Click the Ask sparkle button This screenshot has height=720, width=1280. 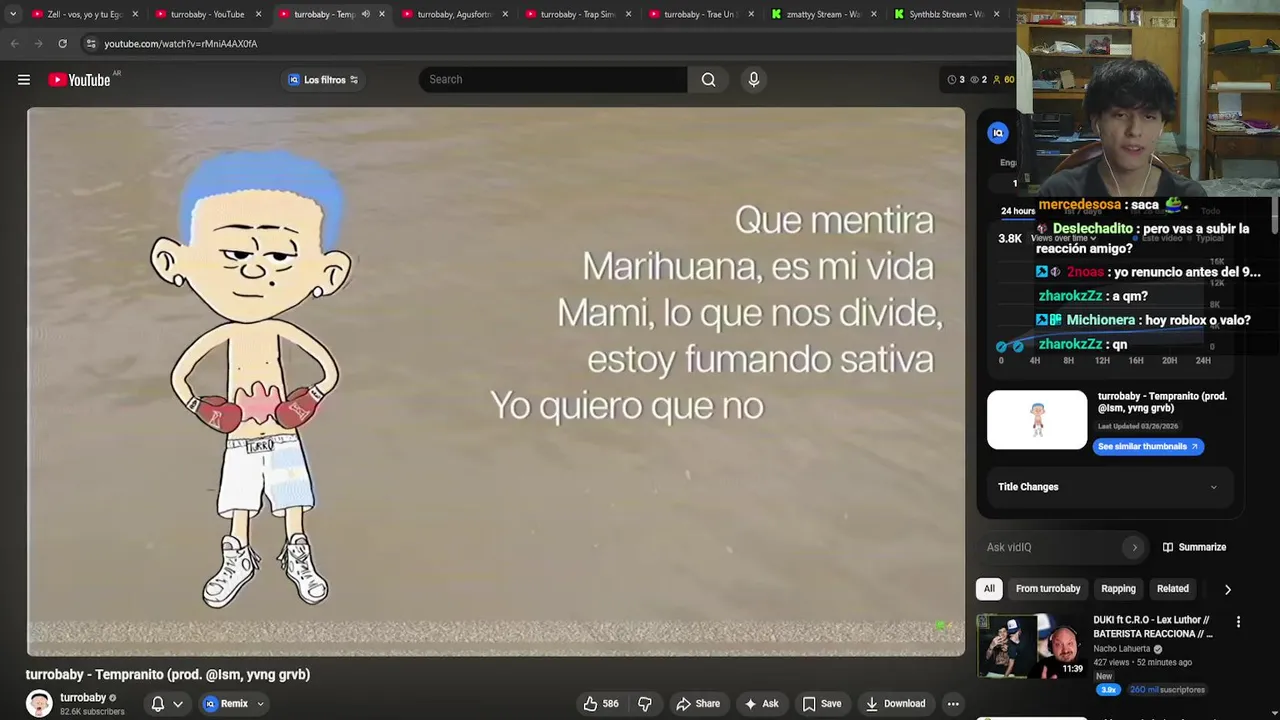[x=761, y=704]
